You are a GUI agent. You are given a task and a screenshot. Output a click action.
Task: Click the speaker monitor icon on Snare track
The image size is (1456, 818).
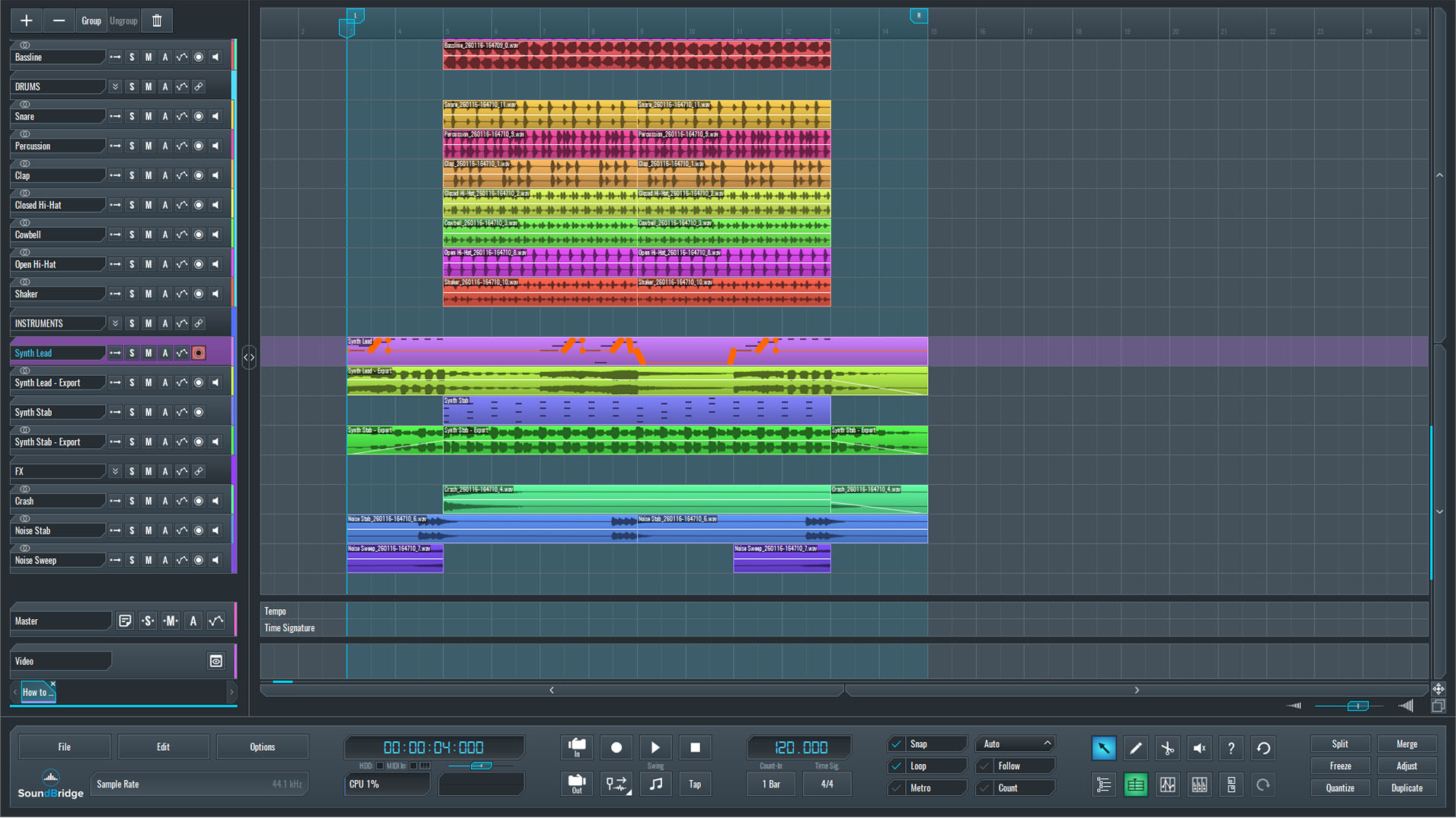click(x=216, y=117)
